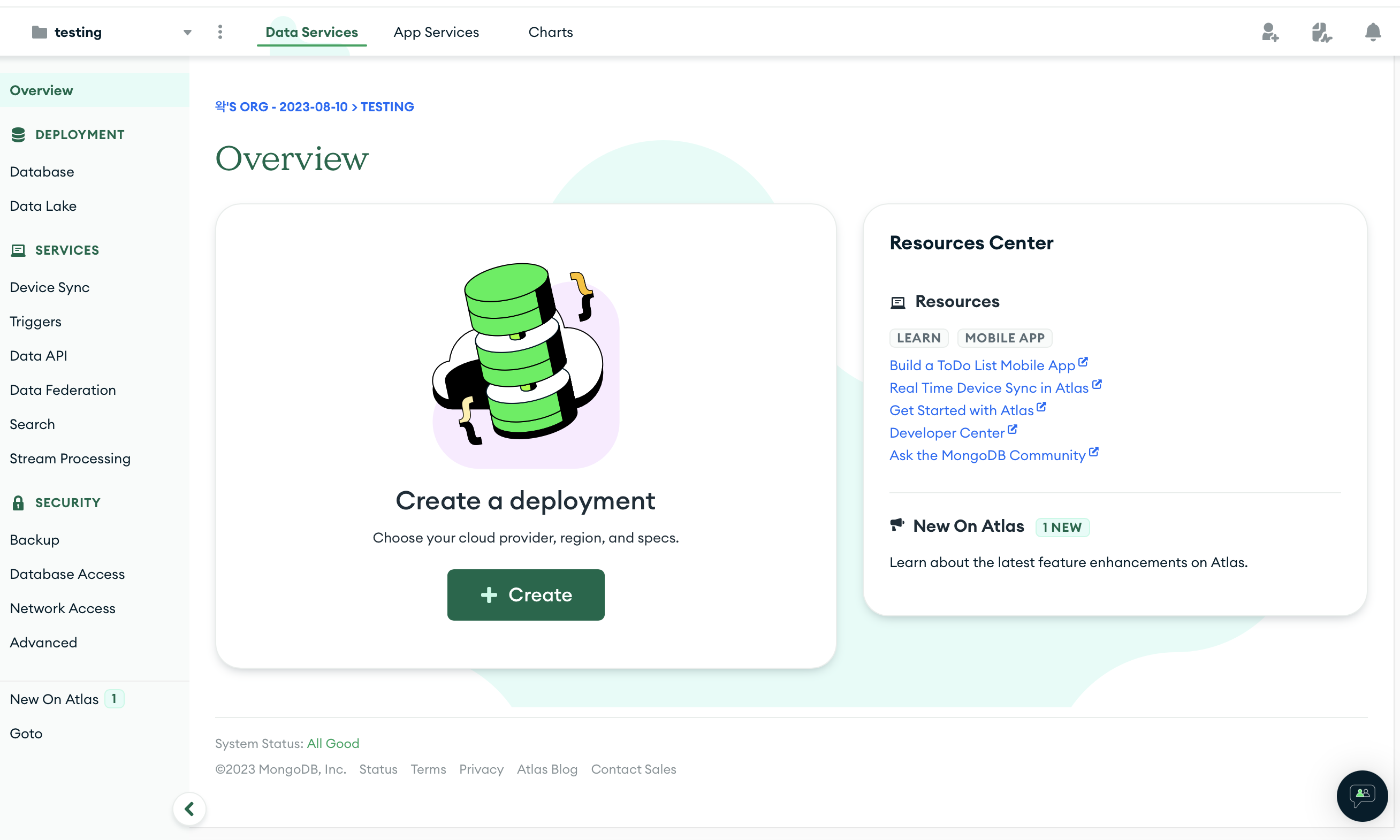The height and width of the screenshot is (840, 1400).
Task: Open the Contact Sales footer link
Action: (634, 769)
